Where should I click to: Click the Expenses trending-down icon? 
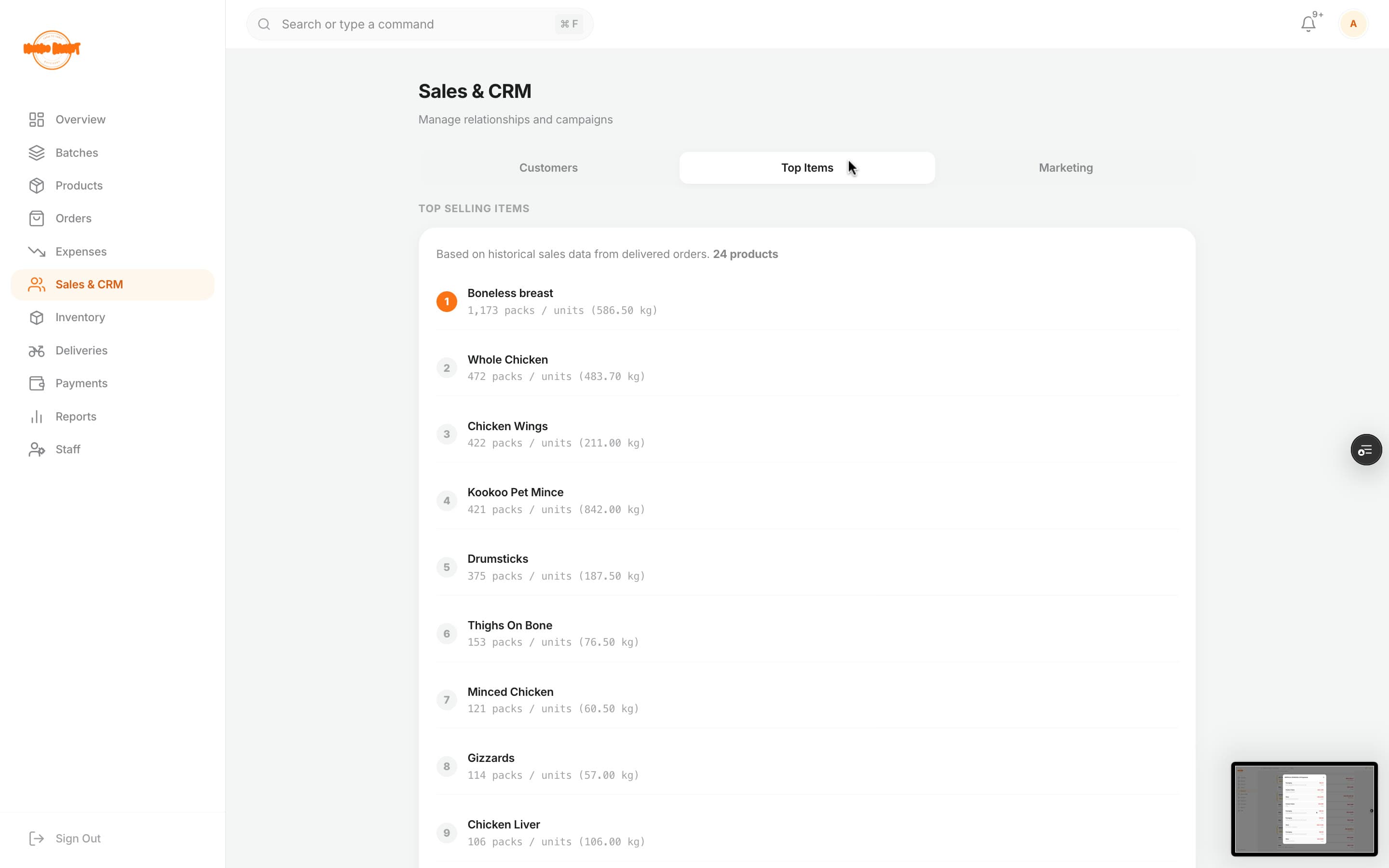coord(36,251)
